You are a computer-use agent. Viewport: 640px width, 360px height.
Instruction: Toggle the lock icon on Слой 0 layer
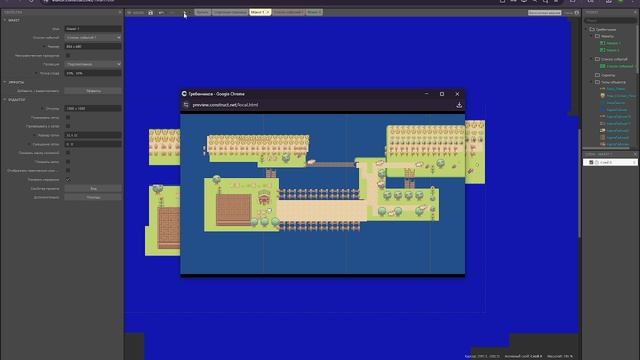click(x=596, y=162)
